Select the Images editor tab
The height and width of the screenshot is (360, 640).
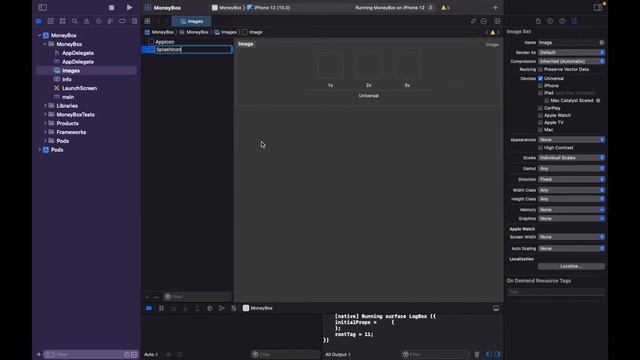coord(191,21)
